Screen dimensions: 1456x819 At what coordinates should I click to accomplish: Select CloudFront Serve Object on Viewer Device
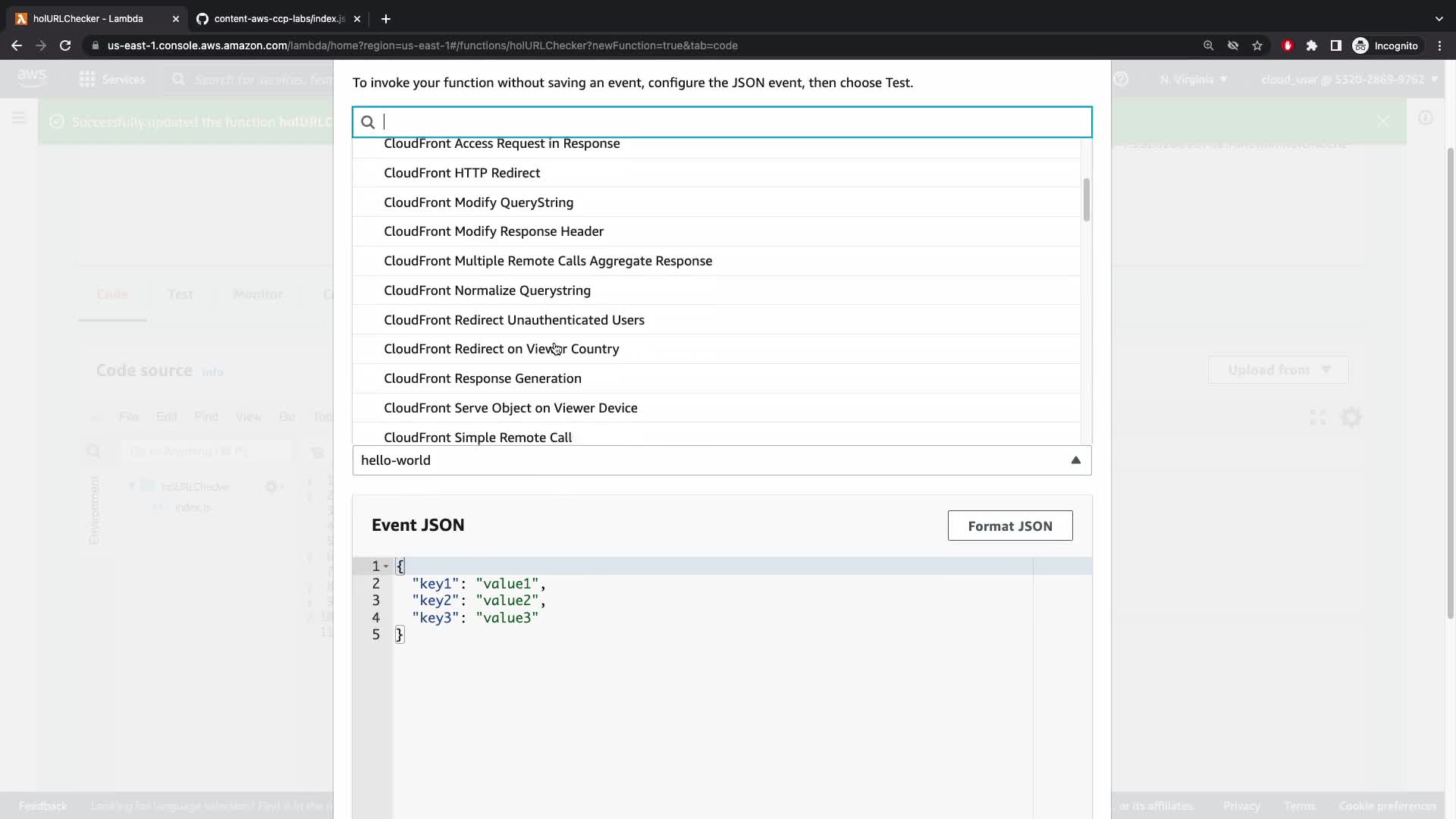(x=510, y=408)
